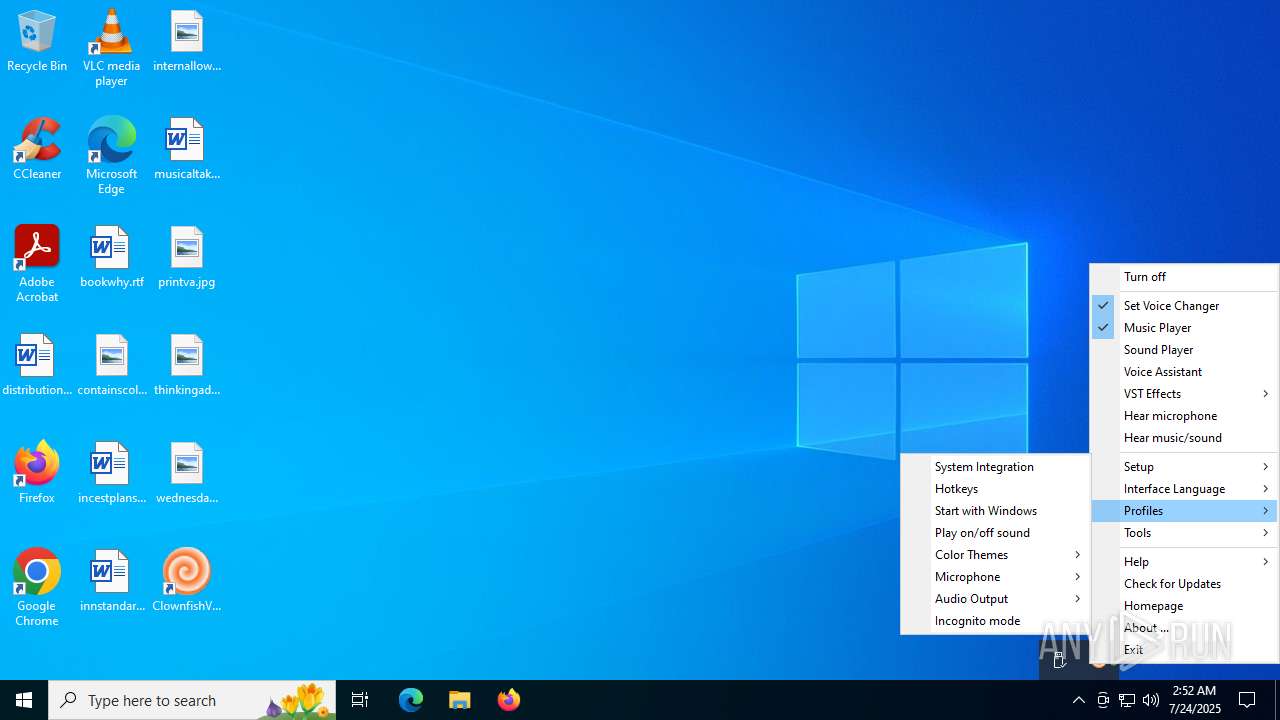This screenshot has height=720, width=1280.
Task: Select the ClownfishV desktop shortcut
Action: [x=187, y=582]
